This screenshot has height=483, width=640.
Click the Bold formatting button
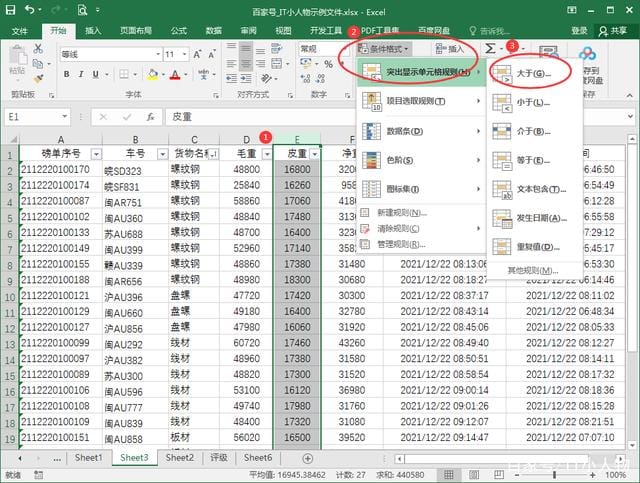[x=66, y=73]
